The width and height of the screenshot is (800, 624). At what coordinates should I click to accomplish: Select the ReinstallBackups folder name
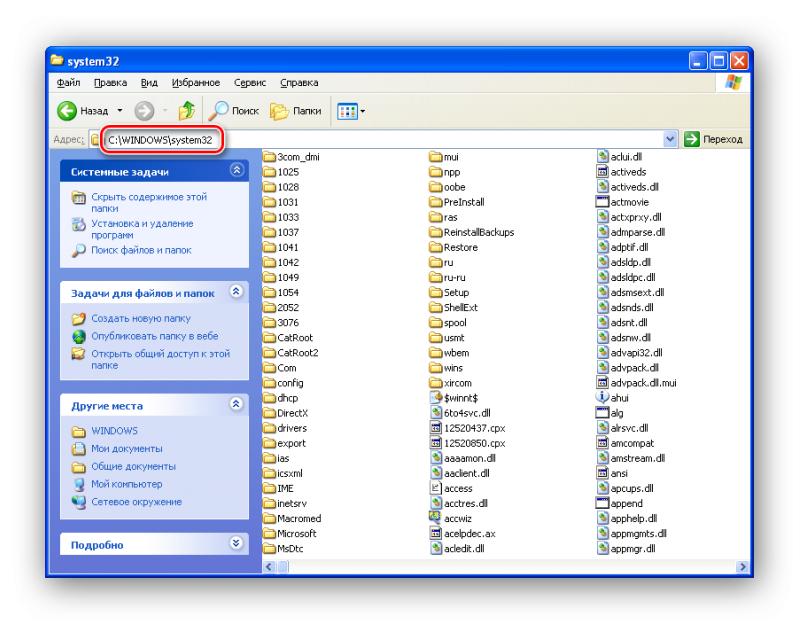(x=479, y=232)
